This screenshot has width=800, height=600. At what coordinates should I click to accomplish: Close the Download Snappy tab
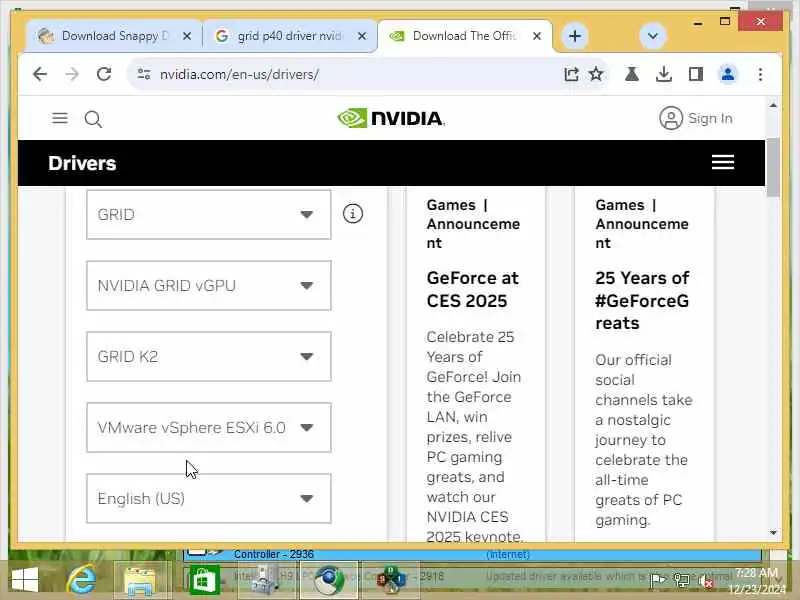[x=187, y=36]
